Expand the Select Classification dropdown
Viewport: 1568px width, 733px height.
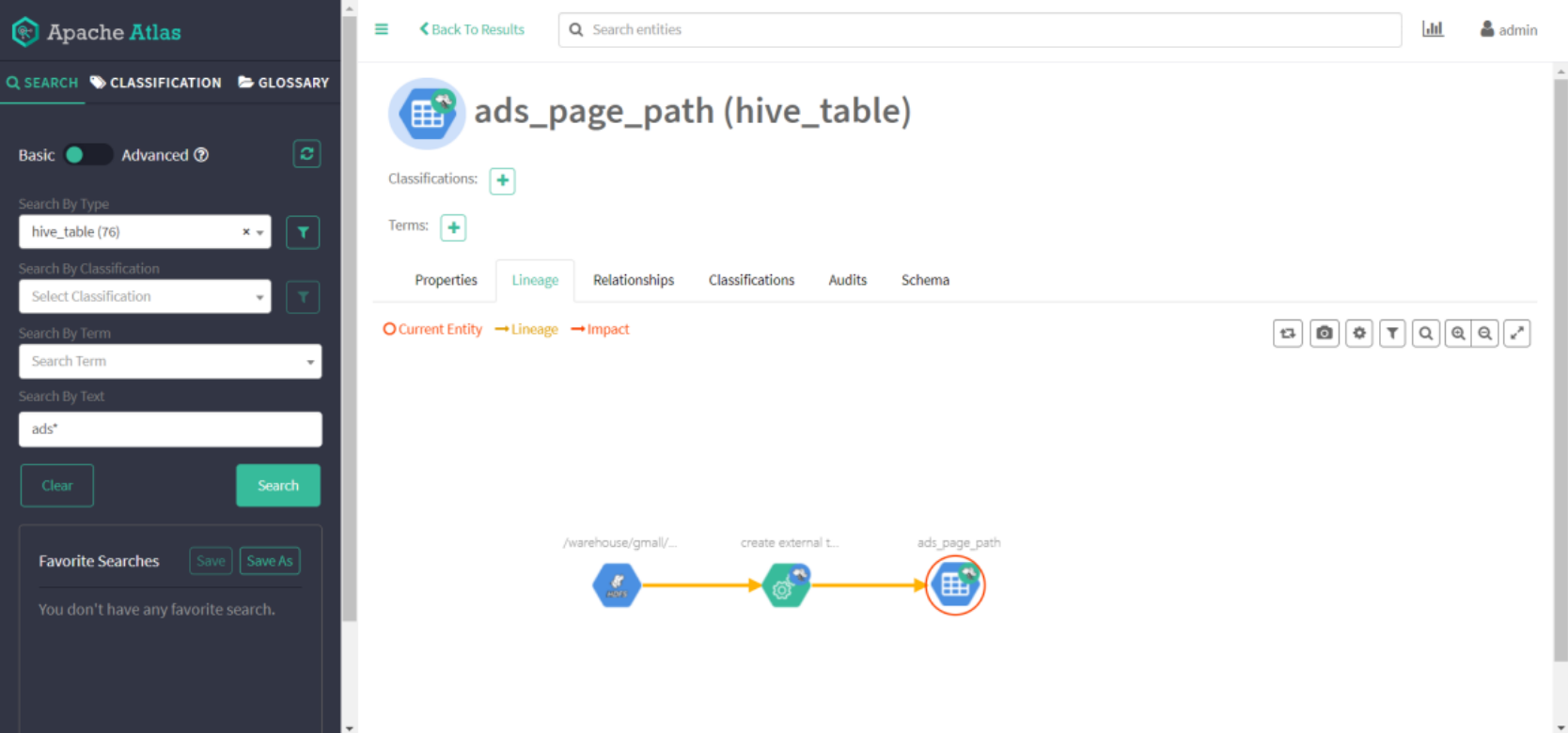coord(145,297)
